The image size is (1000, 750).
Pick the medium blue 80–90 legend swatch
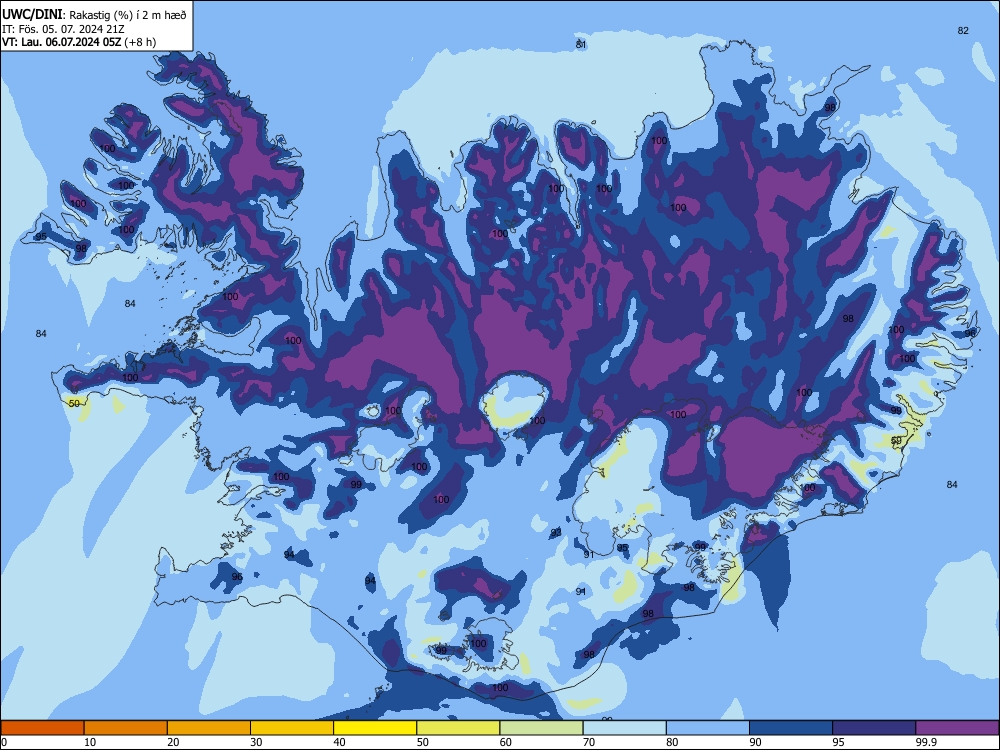click(708, 728)
